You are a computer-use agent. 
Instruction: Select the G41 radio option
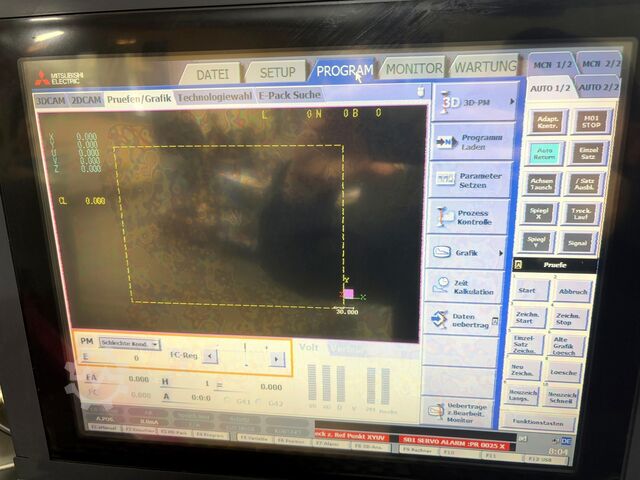pyautogui.click(x=228, y=401)
